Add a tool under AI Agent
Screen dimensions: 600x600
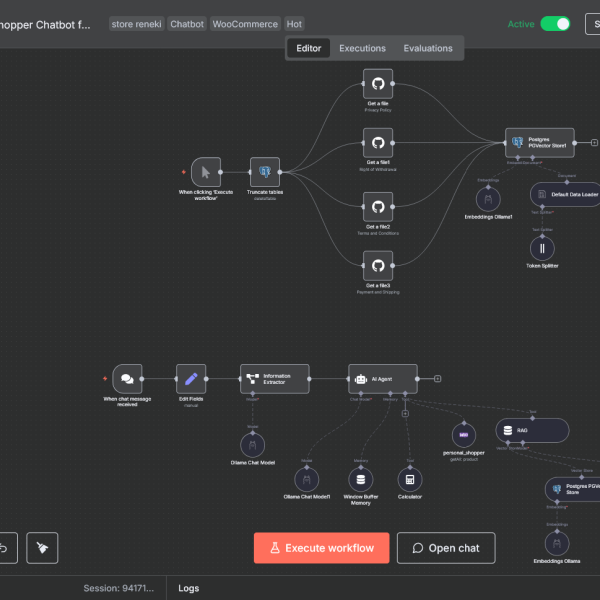405,413
